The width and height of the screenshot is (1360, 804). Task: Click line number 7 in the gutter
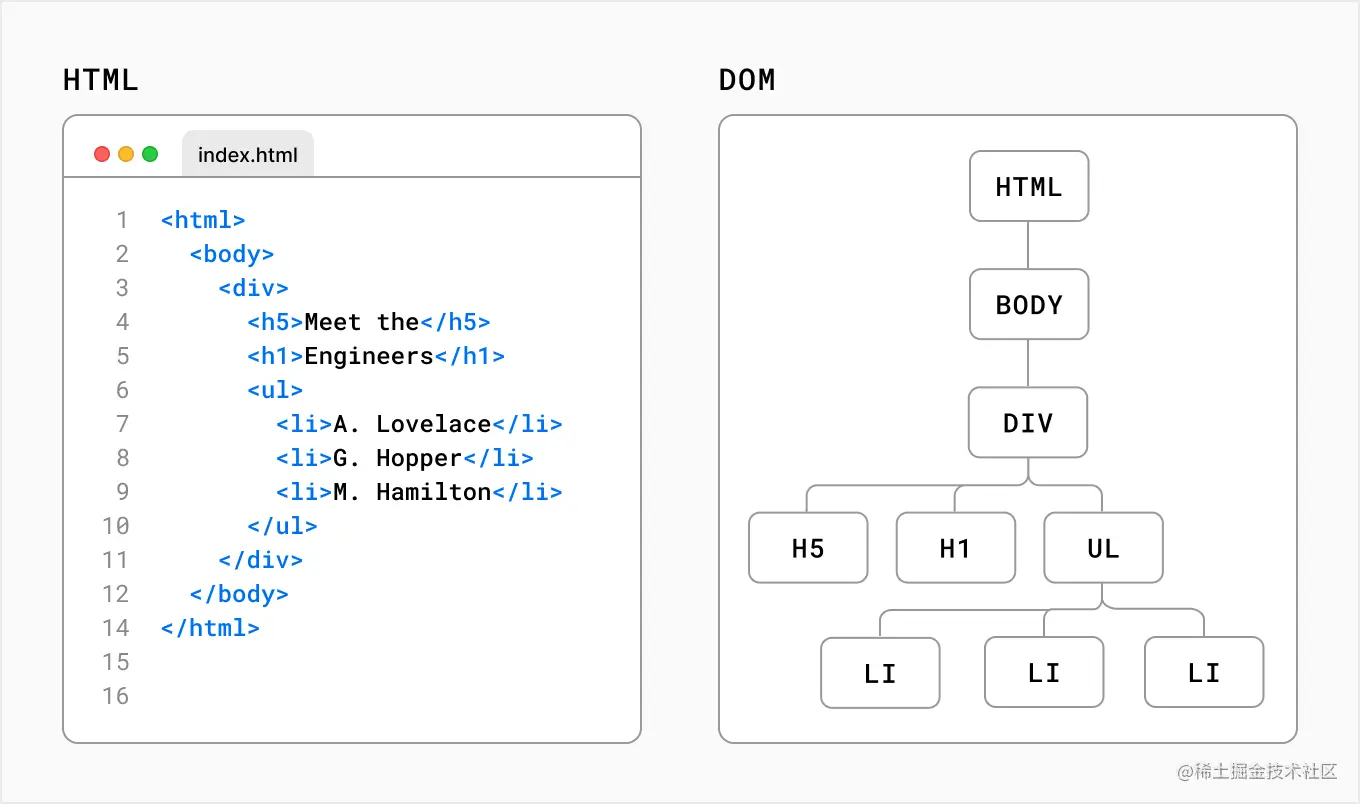pos(122,424)
